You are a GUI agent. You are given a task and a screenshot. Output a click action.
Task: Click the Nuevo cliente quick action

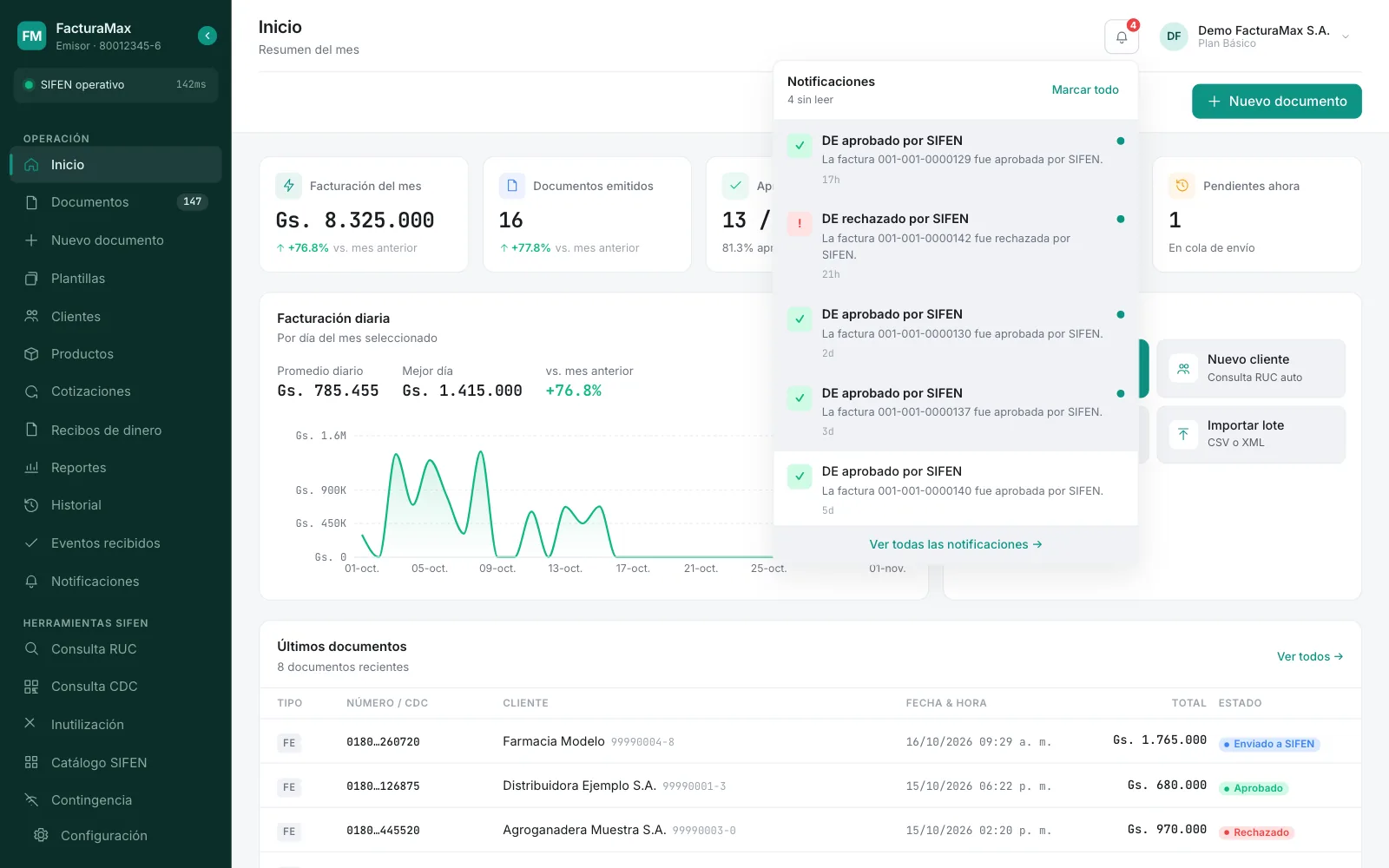tap(1251, 368)
